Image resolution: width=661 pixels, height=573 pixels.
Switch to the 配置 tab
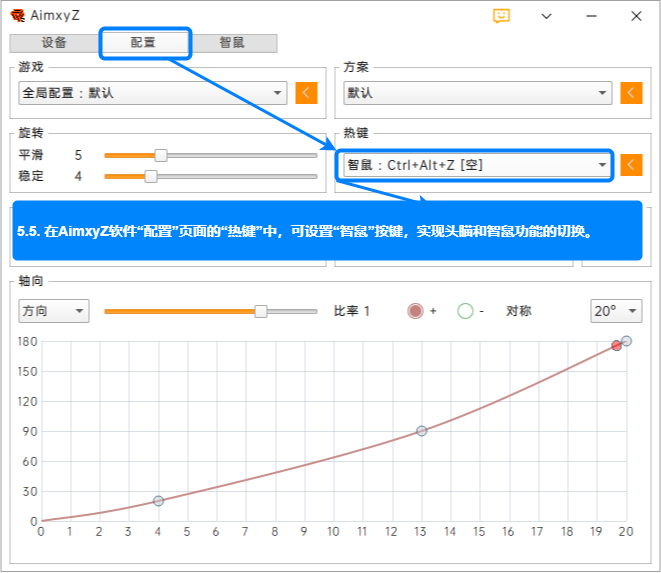(x=143, y=43)
